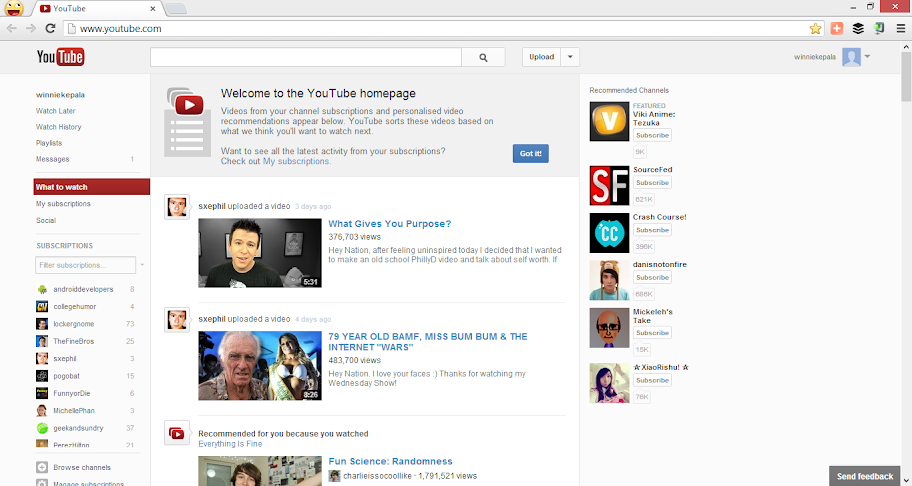
Task: Click the magnifier search button
Action: click(483, 58)
